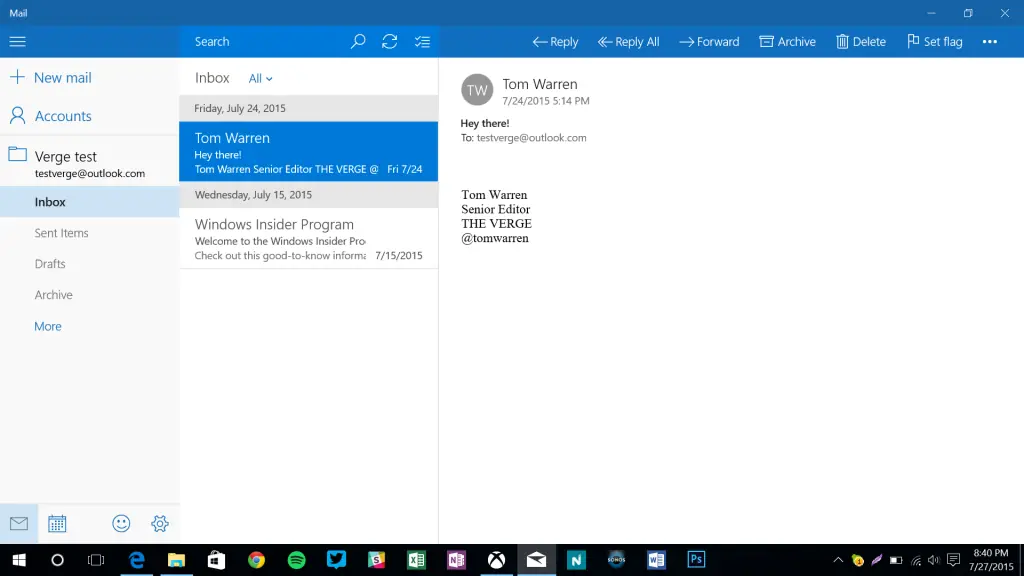The width and height of the screenshot is (1024, 576).
Task: Click the search magnifier icon
Action: coord(358,41)
